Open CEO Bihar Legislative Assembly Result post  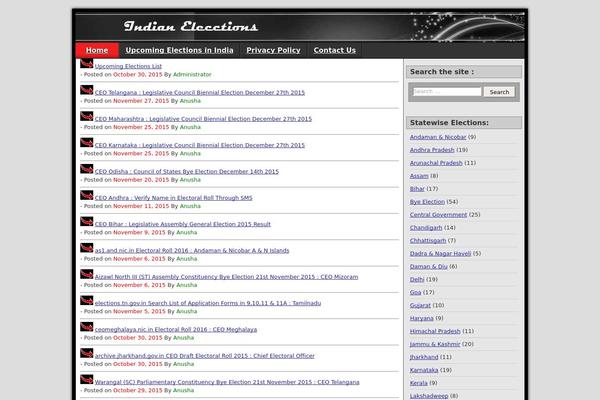pos(183,224)
